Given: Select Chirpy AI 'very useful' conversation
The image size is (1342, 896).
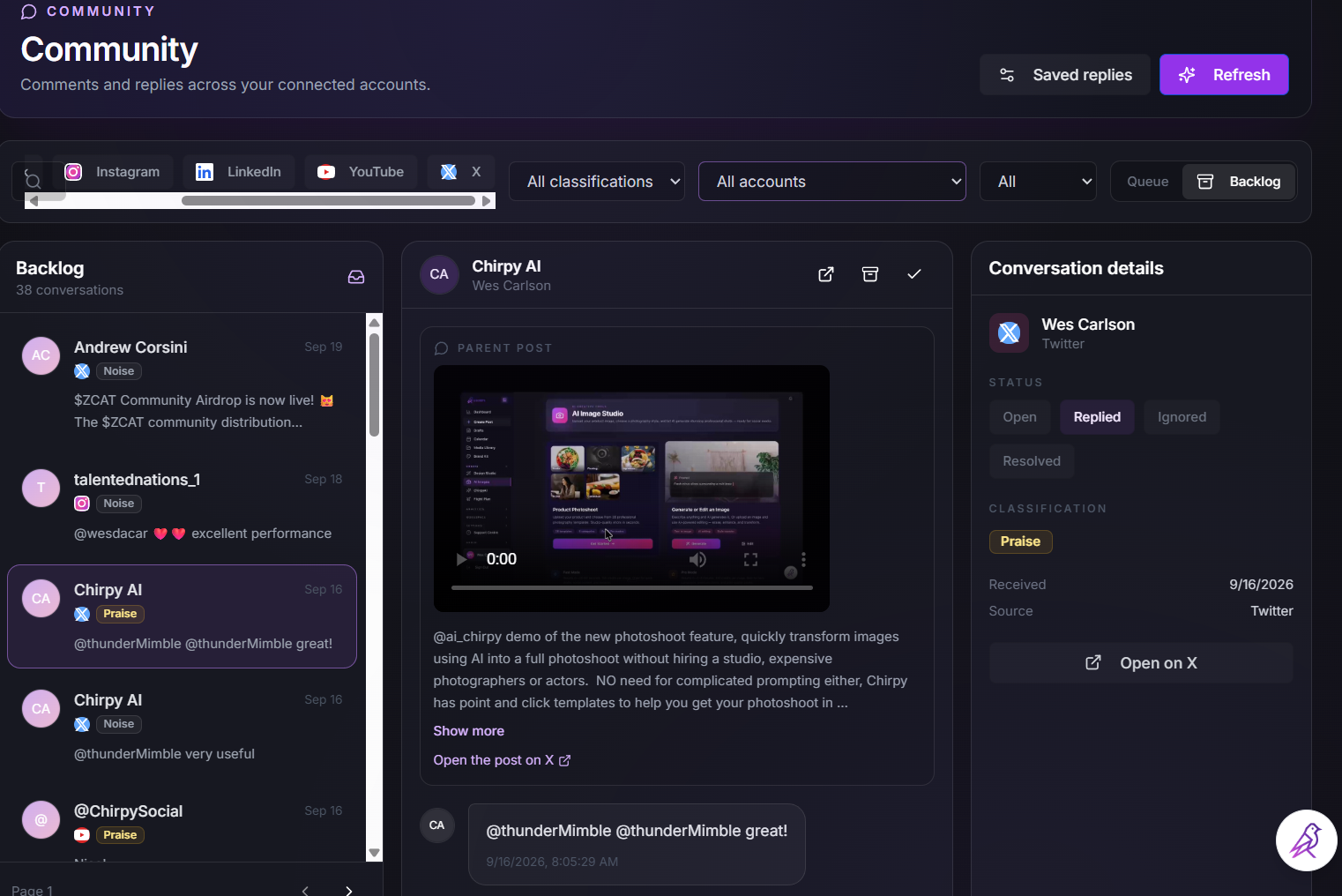Looking at the screenshot, I should [183, 727].
